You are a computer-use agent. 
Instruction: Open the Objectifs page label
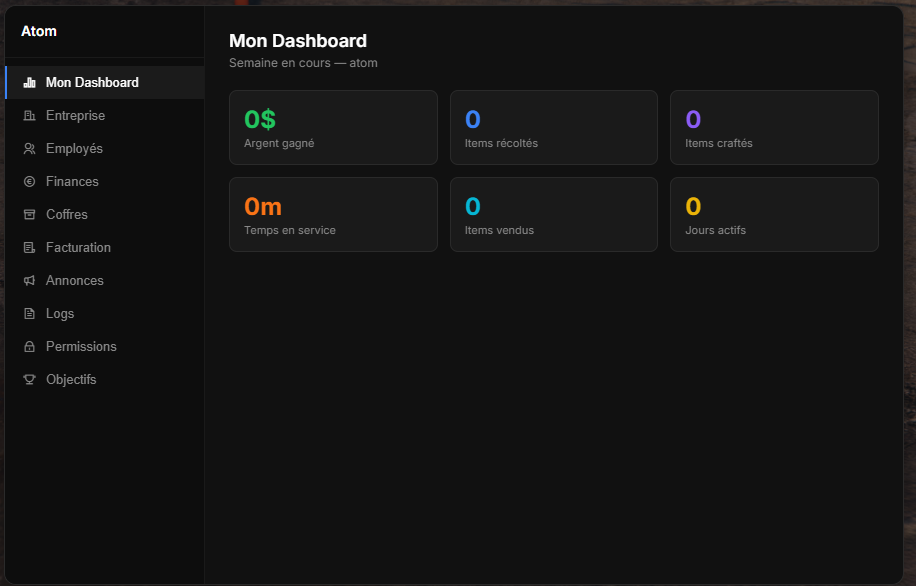[x=71, y=380]
